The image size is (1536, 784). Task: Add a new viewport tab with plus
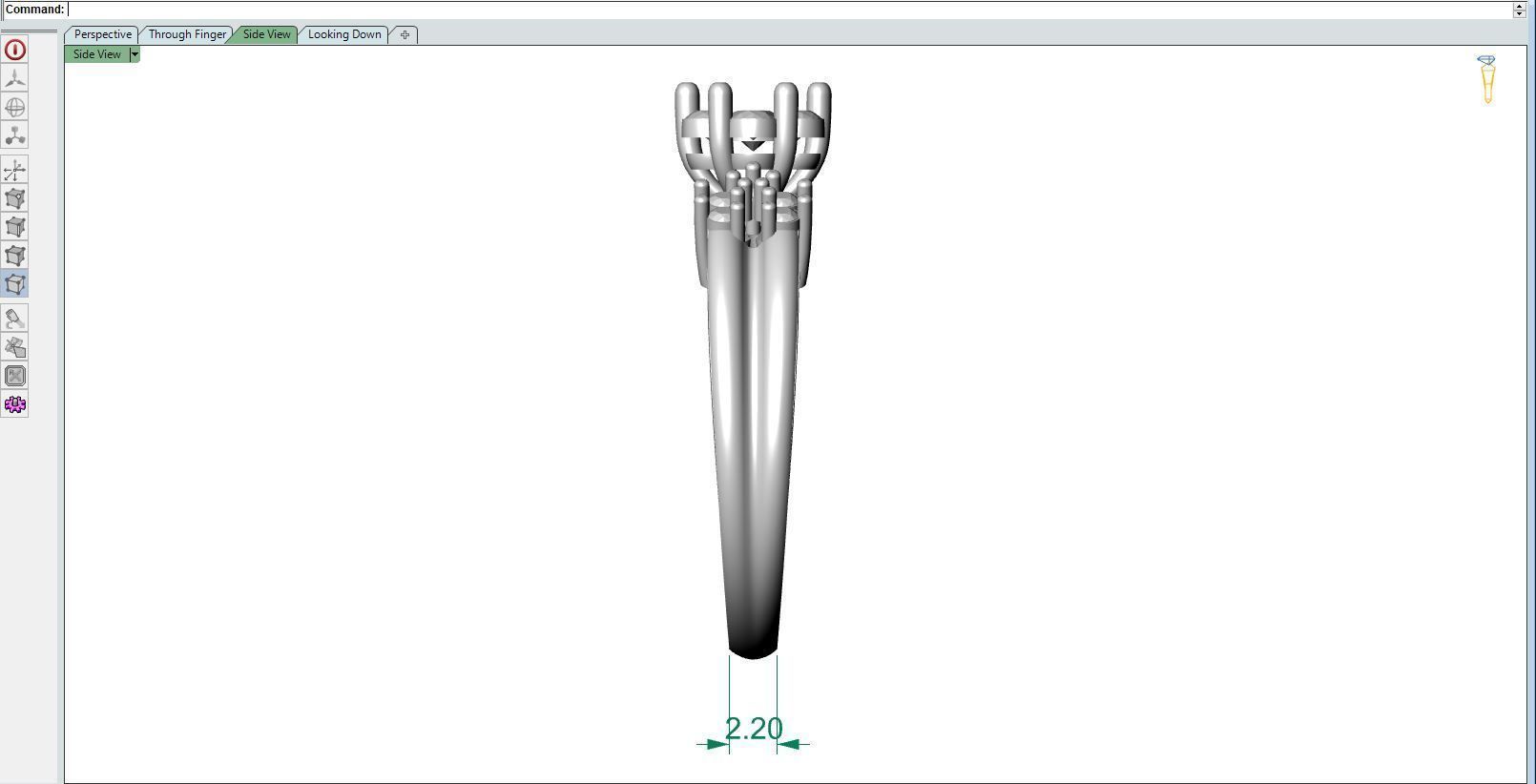[x=405, y=34]
